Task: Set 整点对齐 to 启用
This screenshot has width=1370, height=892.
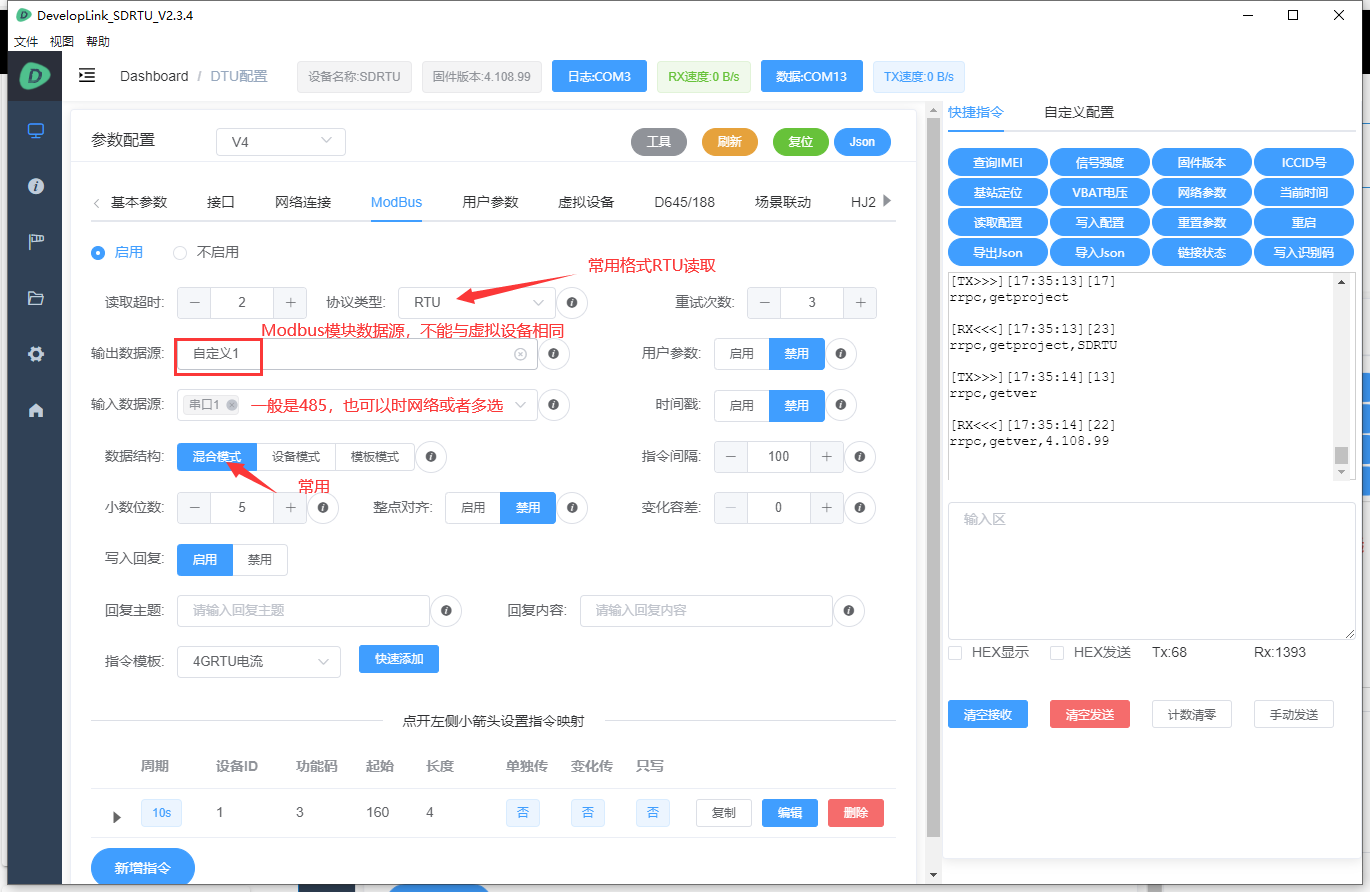Action: [x=473, y=508]
